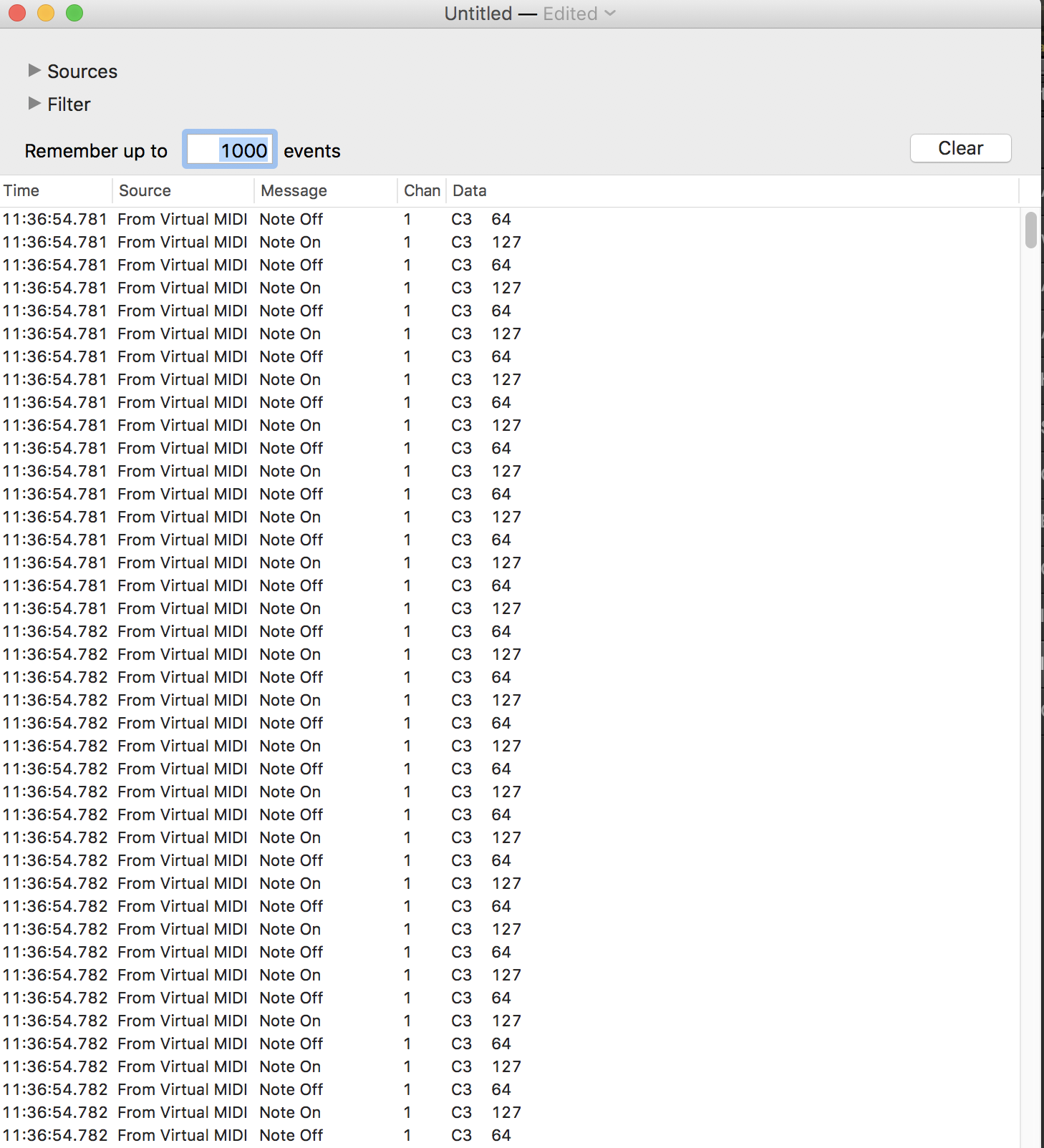Click the vertical scrollbar thumb
The image size is (1044, 1148).
point(1030,230)
